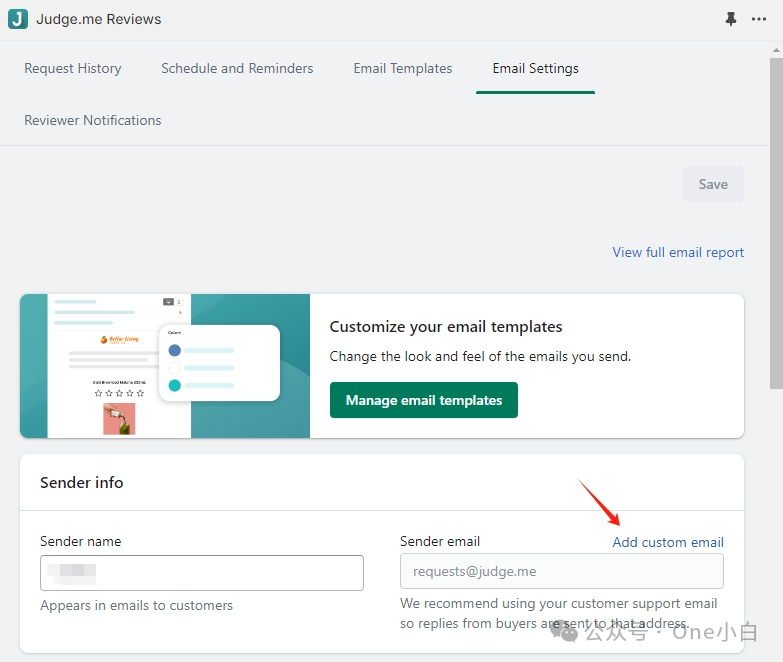This screenshot has height=662, width=783.
Task: Click the Customize your email templates heading
Action: (x=446, y=327)
